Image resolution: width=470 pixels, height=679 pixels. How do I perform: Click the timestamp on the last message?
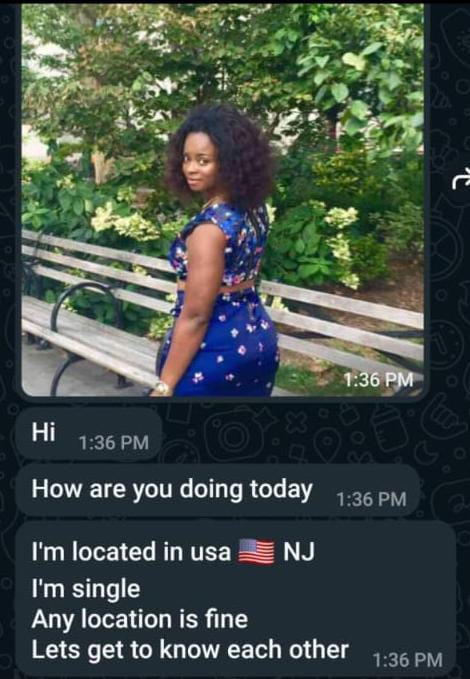click(408, 660)
